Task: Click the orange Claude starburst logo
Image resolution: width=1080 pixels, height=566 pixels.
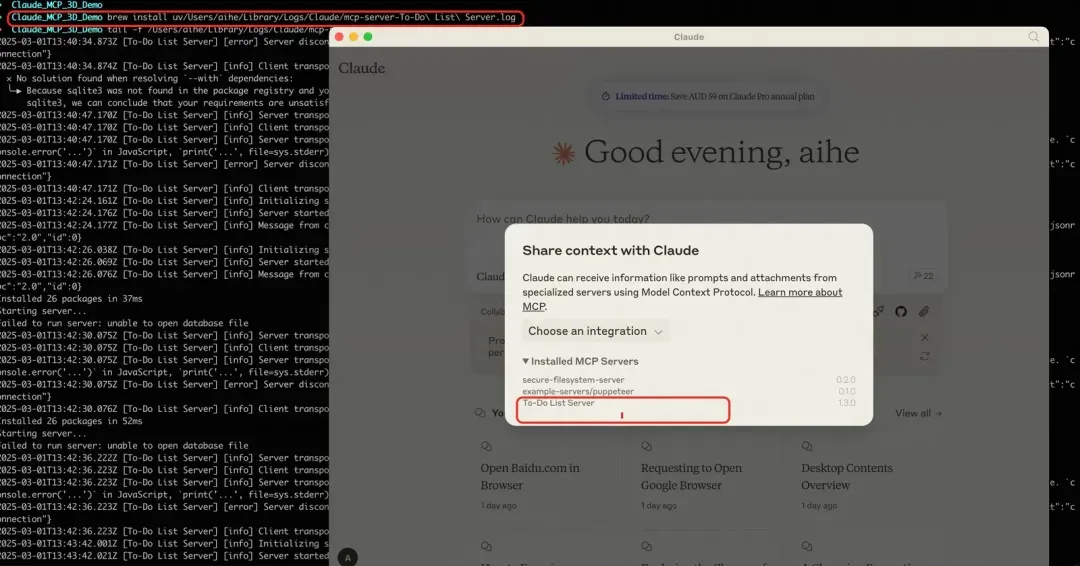Action: pyautogui.click(x=564, y=153)
